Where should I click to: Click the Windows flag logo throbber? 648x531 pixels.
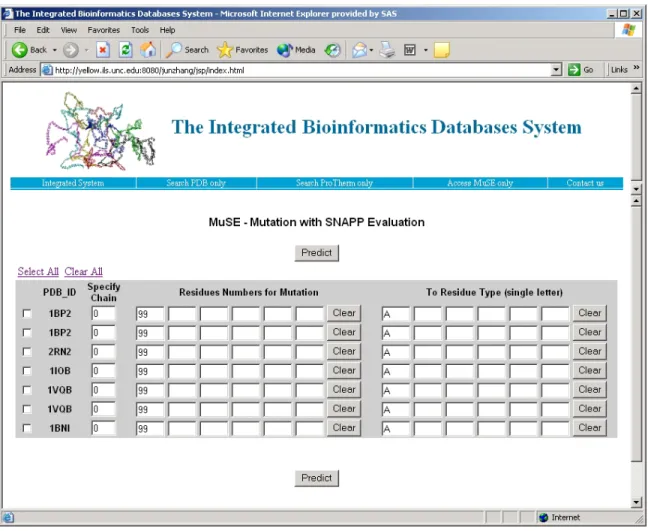[x=628, y=30]
